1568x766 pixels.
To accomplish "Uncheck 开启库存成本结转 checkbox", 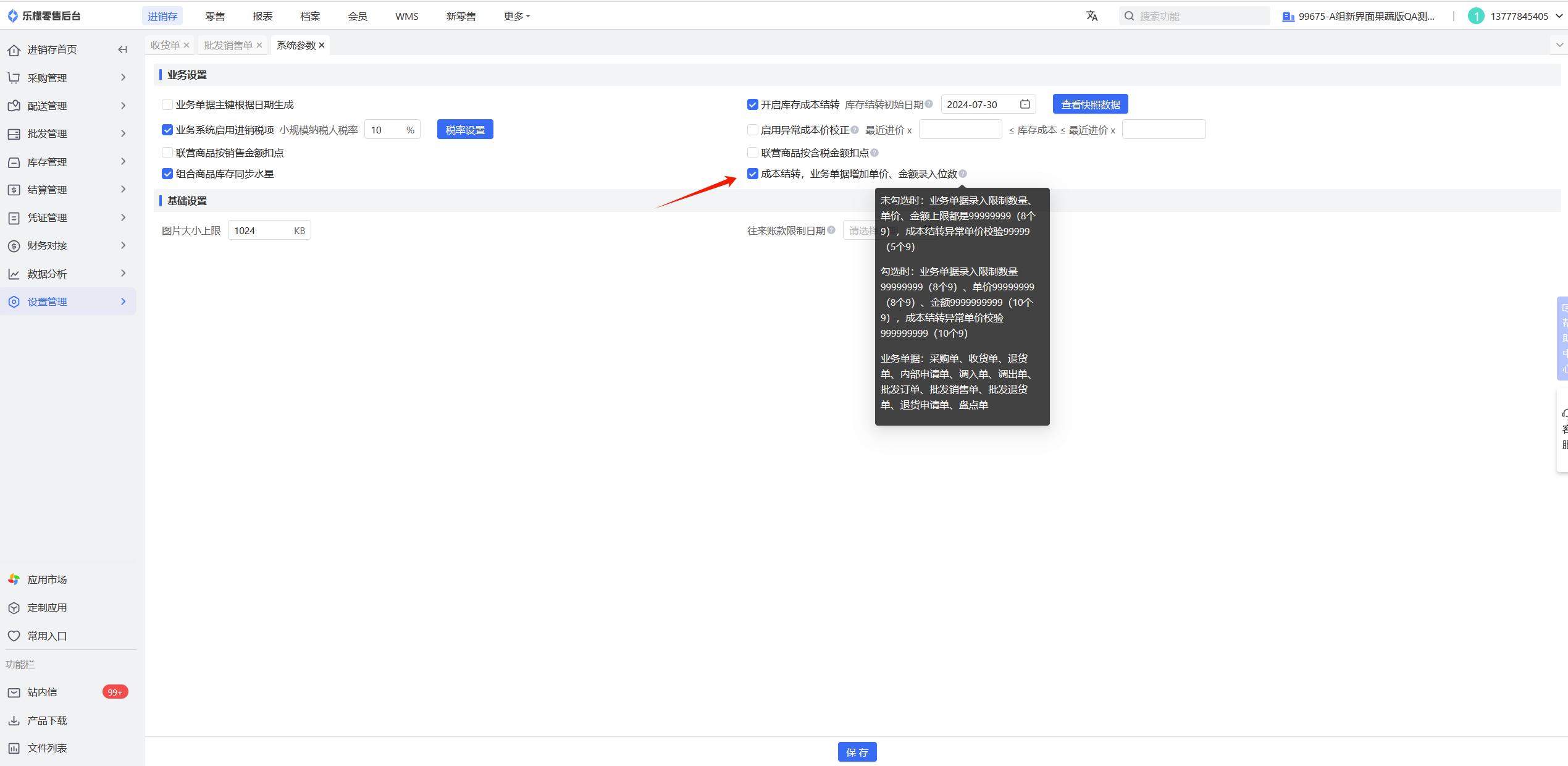I will click(x=752, y=104).
